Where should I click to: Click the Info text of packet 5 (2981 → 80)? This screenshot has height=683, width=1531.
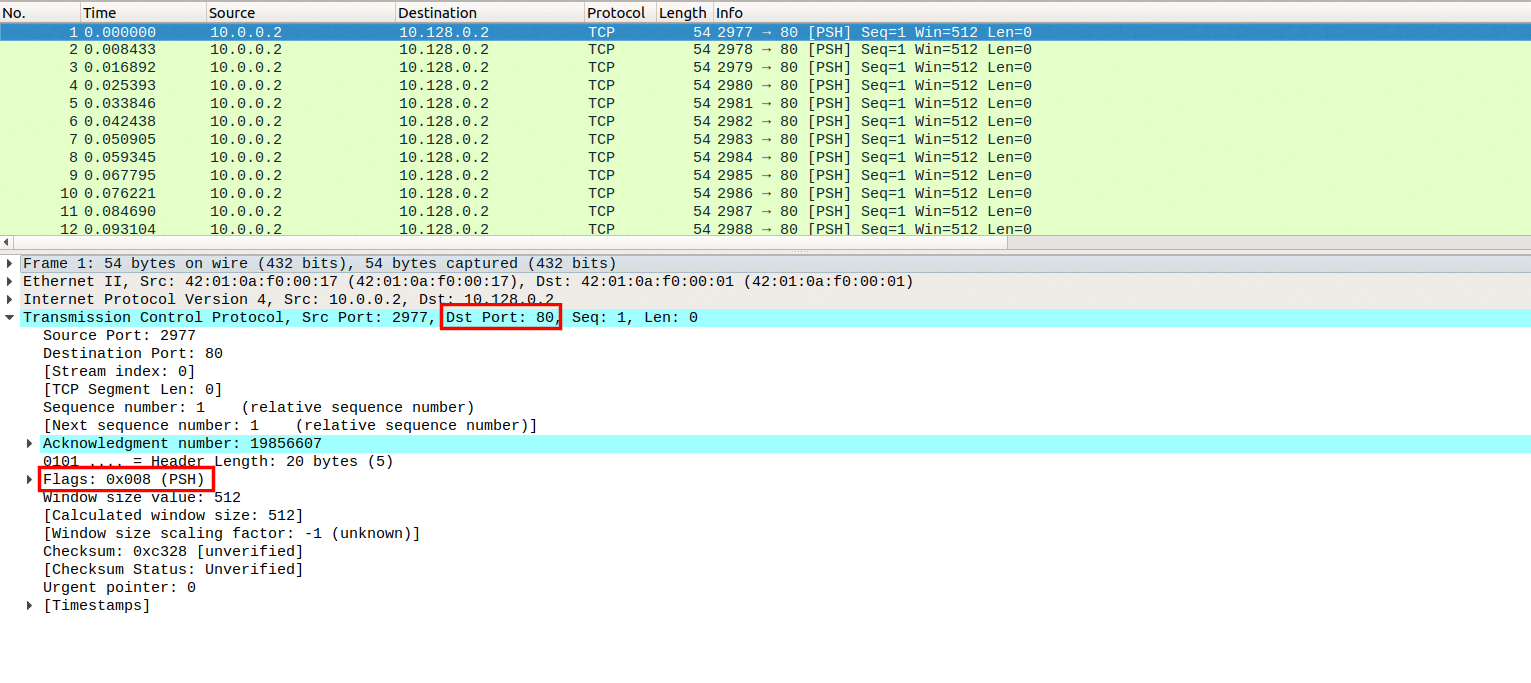pyautogui.click(x=875, y=104)
